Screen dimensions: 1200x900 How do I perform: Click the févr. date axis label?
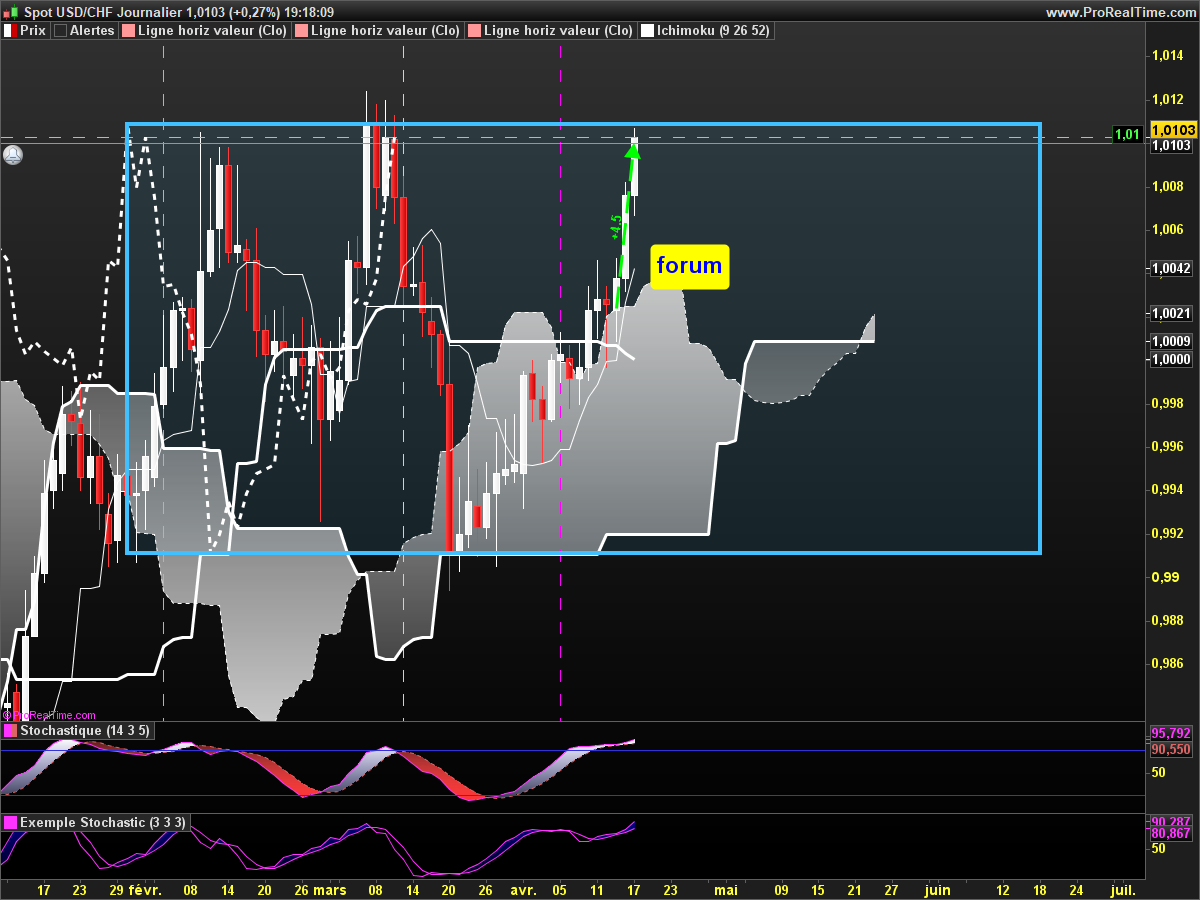pos(146,889)
